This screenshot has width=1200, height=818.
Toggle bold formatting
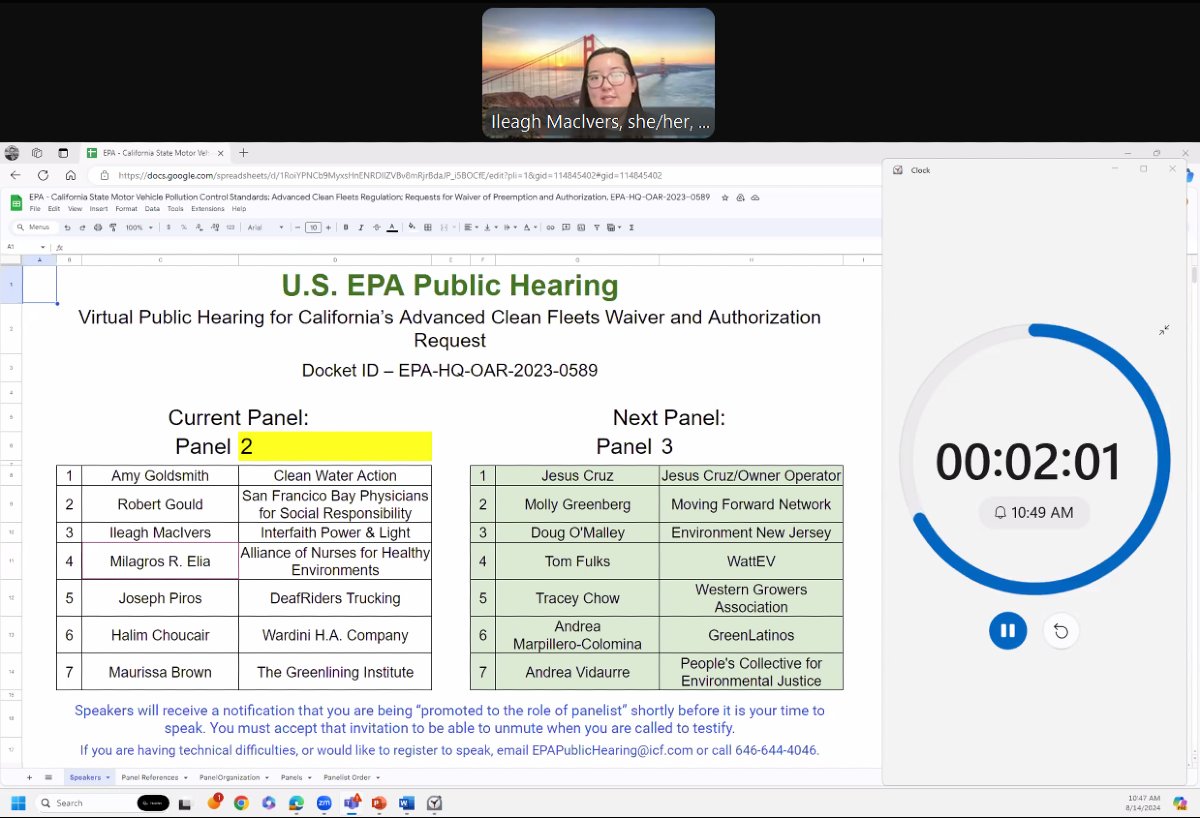pyautogui.click(x=346, y=228)
